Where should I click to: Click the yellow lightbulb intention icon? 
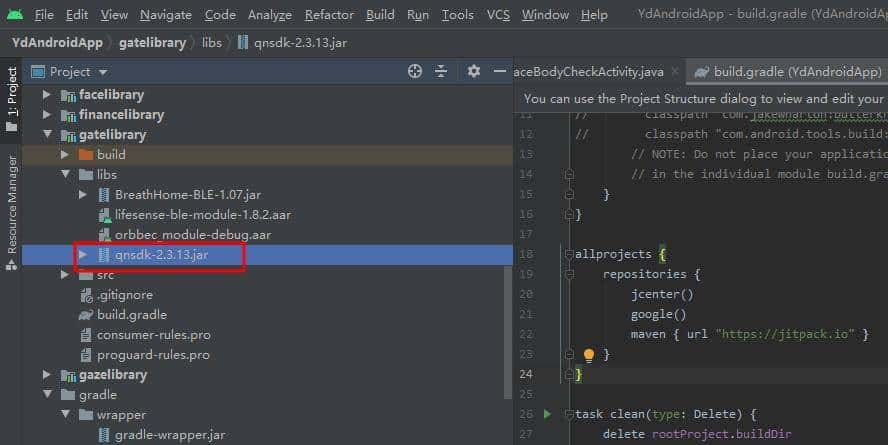[589, 355]
